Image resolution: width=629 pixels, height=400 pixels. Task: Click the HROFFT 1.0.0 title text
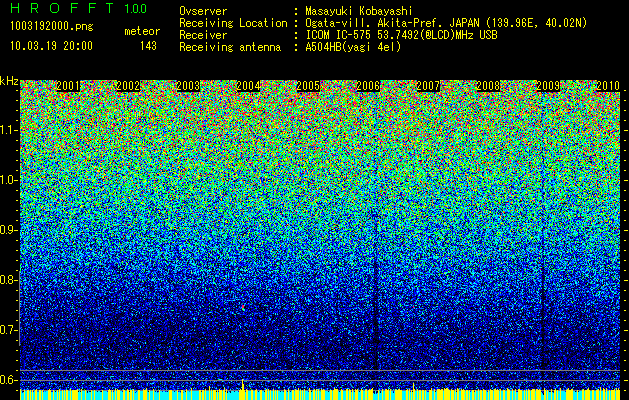[78, 8]
